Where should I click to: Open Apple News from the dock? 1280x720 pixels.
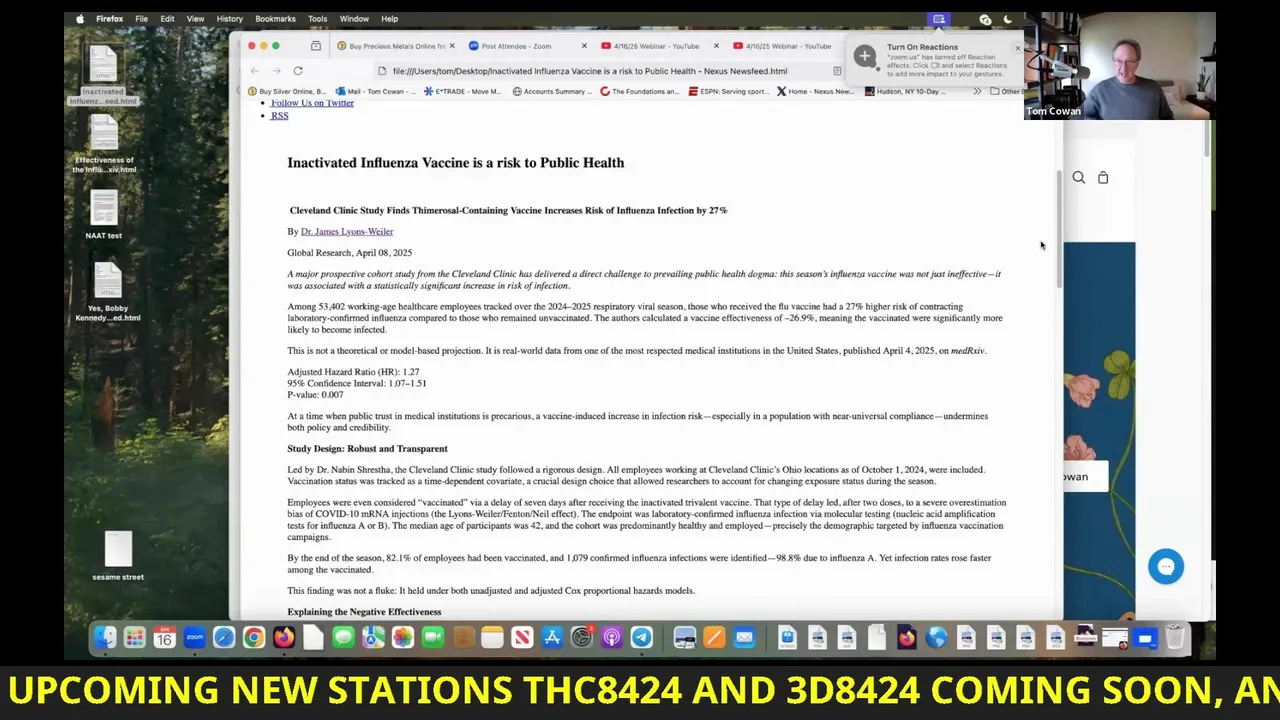pos(522,638)
